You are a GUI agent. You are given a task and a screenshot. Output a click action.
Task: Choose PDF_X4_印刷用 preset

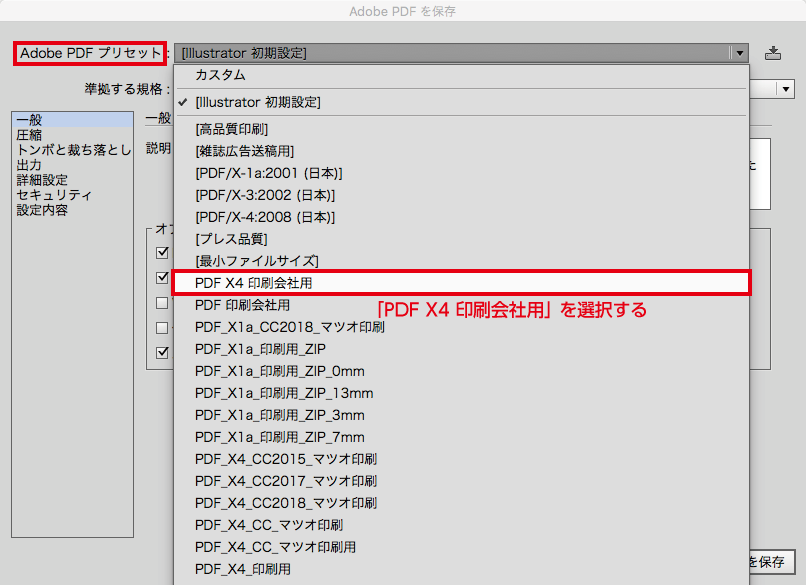461,570
